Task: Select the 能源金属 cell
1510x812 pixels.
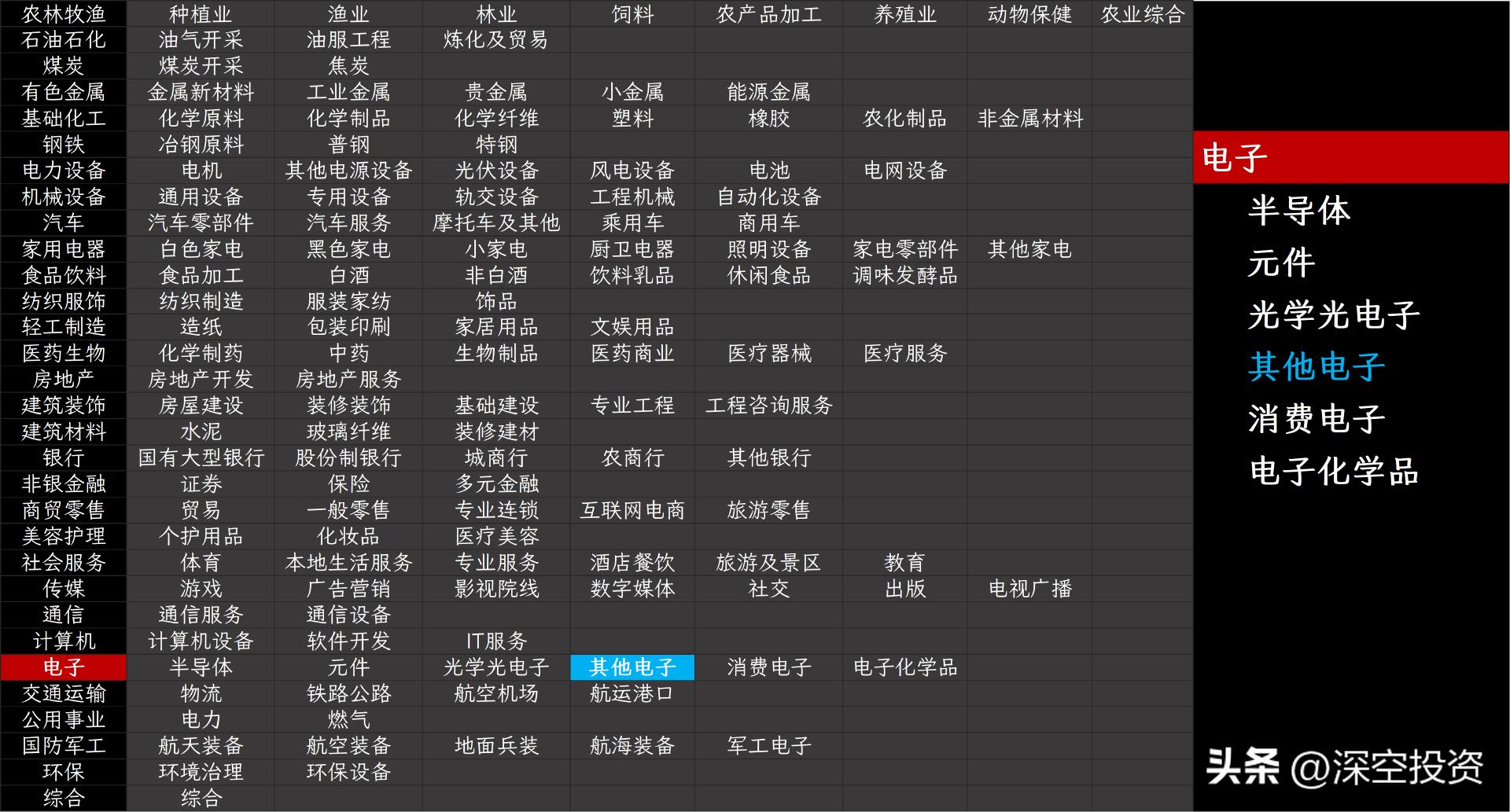Action: click(768, 92)
